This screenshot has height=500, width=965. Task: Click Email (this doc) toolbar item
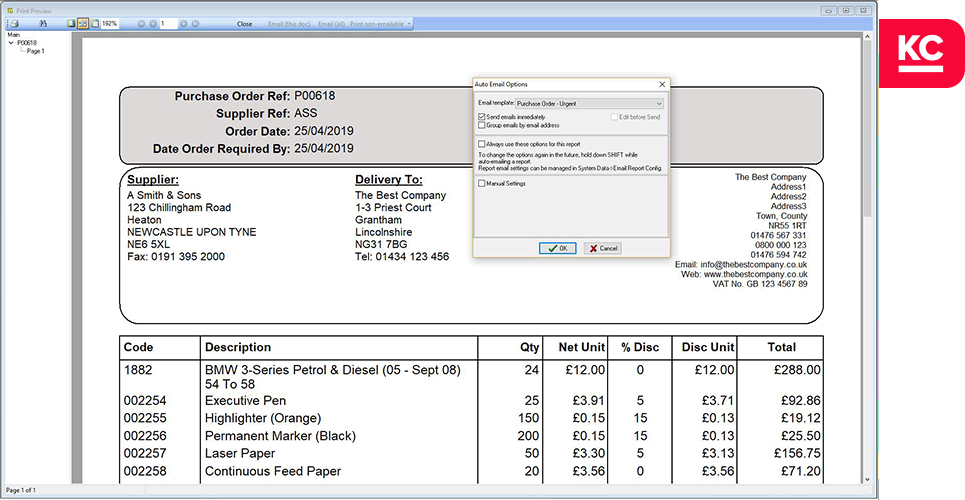click(x=289, y=24)
